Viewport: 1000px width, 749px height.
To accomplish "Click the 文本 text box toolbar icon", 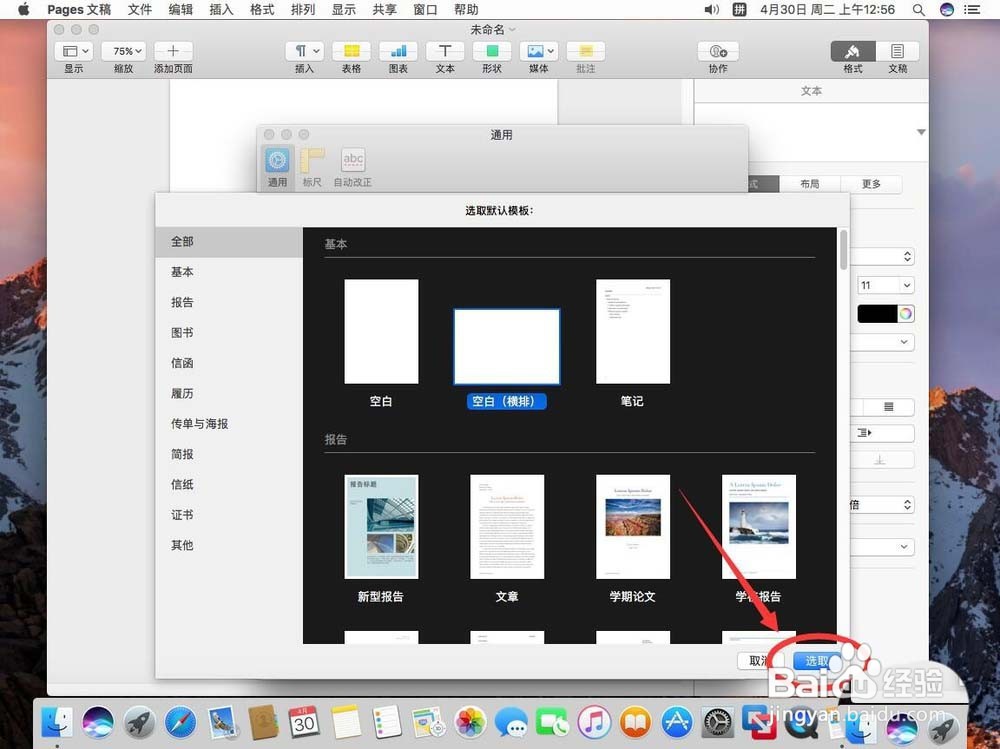I will click(x=445, y=51).
